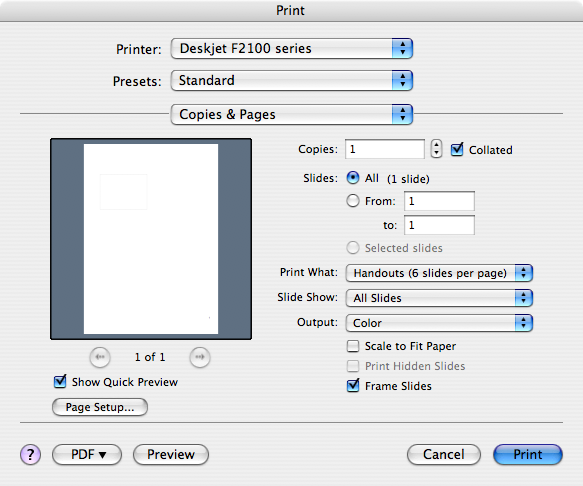Disable Show Quick Preview checkbox
This screenshot has height=486, width=583.
[x=60, y=382]
